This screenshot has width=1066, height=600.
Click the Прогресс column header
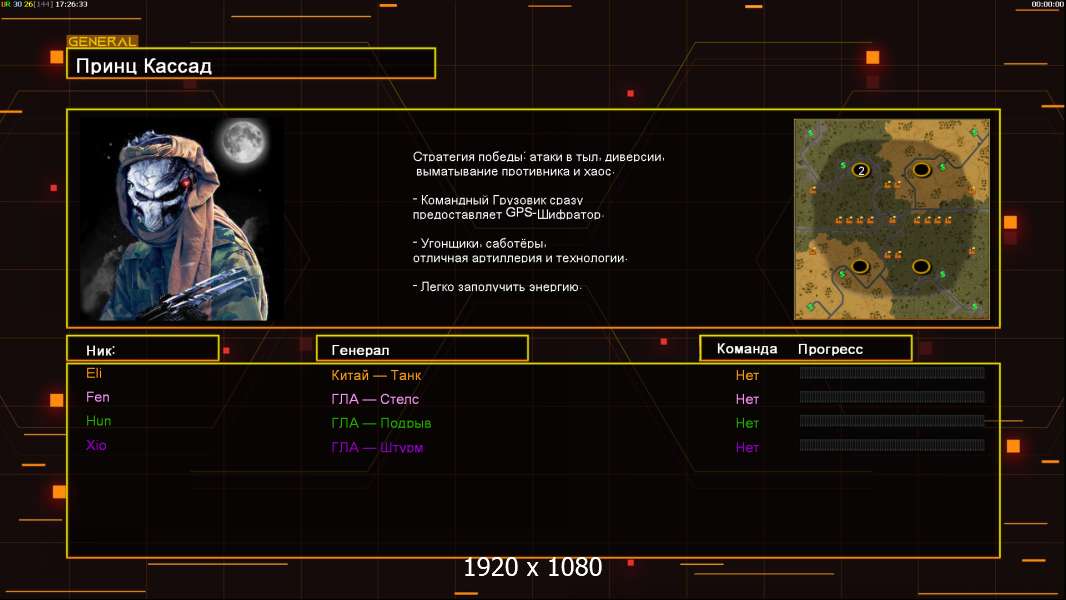830,349
